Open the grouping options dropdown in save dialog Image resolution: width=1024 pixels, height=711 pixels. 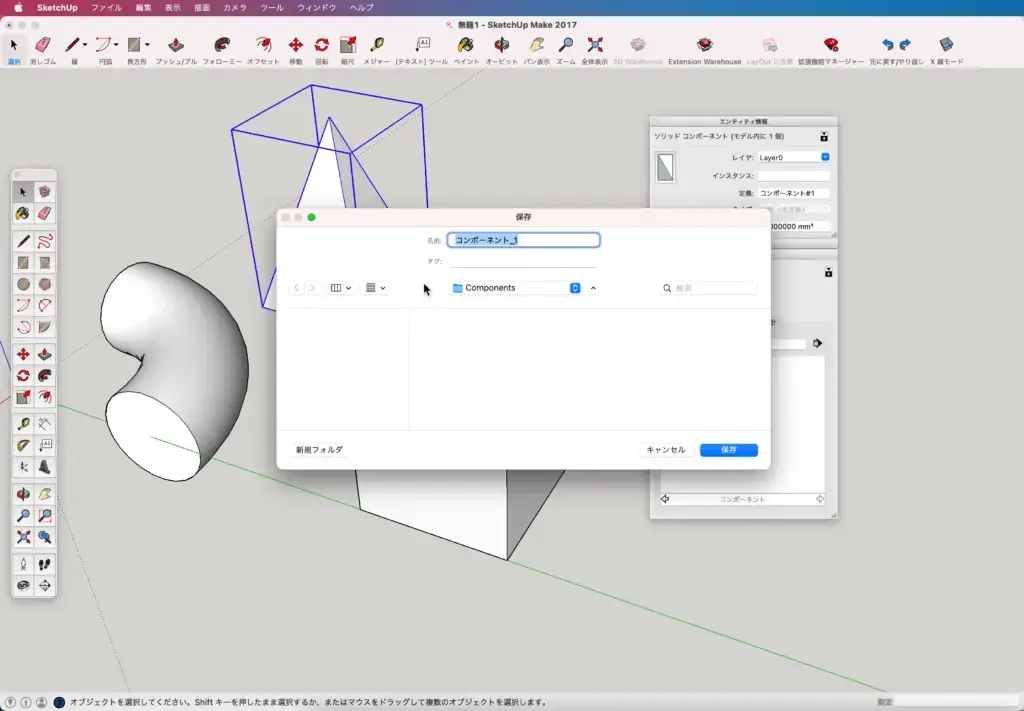click(376, 288)
